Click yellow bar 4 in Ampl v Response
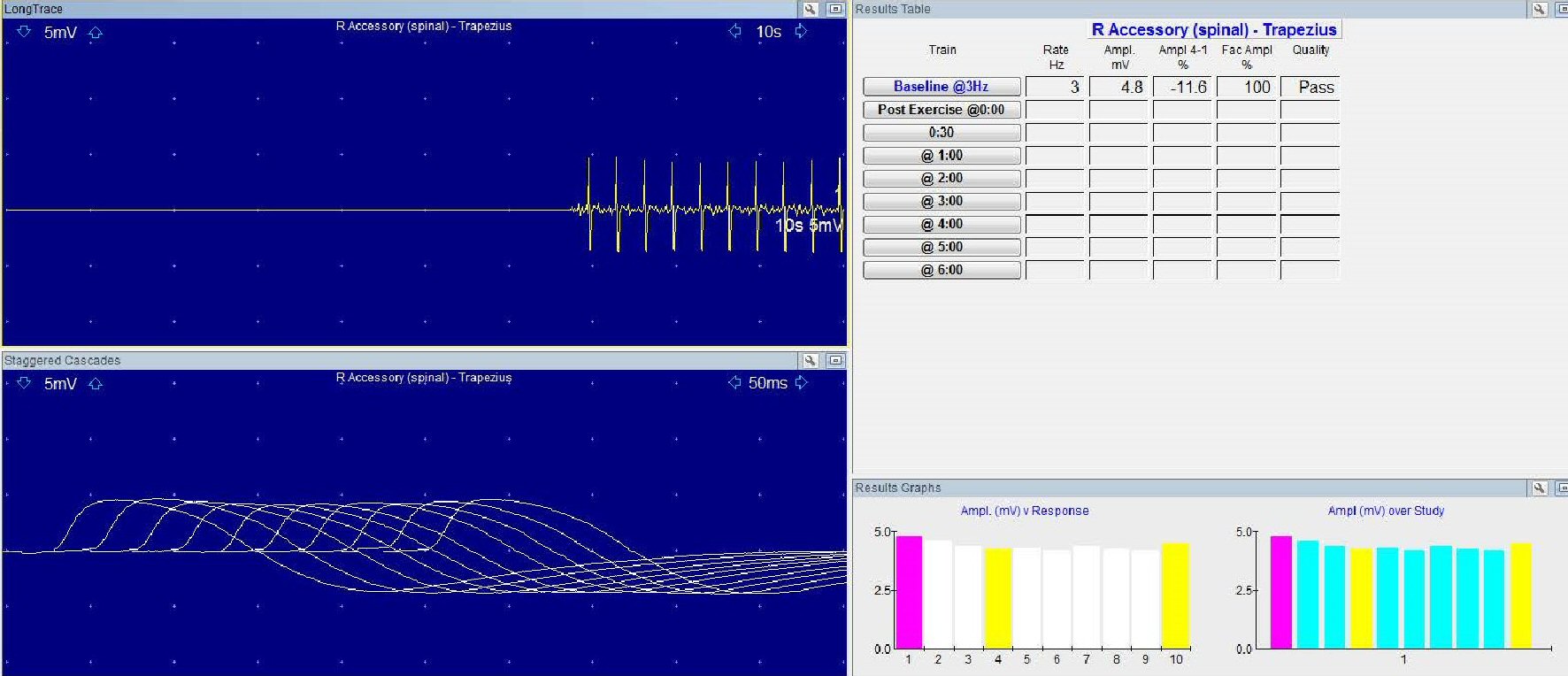The image size is (1568, 676). point(998,598)
